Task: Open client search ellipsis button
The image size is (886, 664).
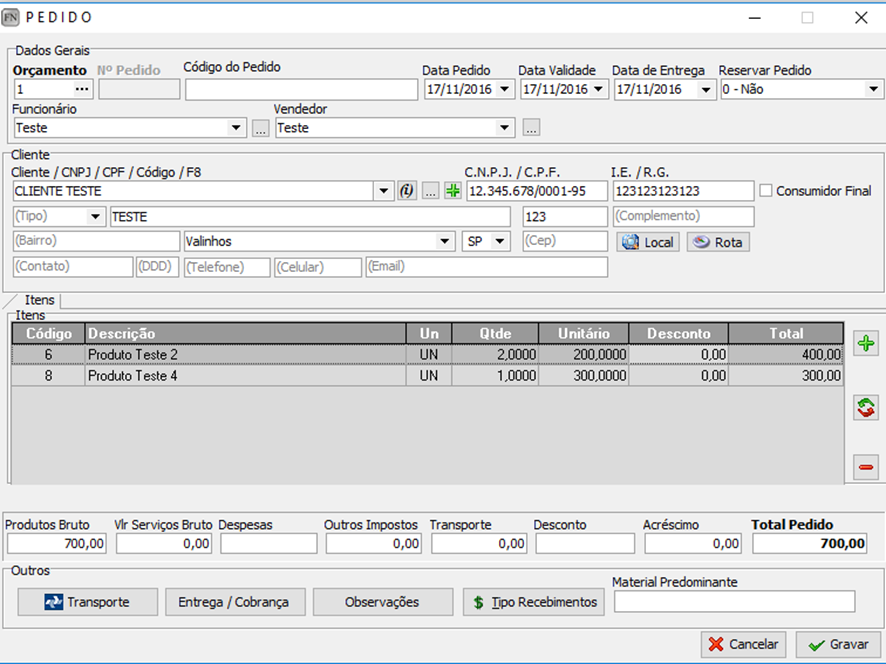Action: (x=431, y=191)
